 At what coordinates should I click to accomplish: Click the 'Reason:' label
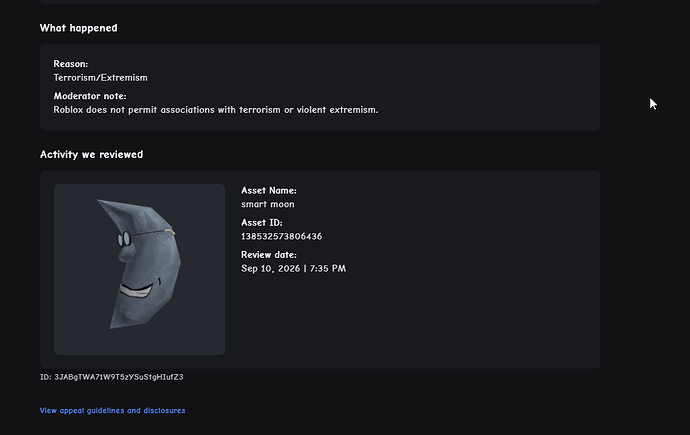(71, 64)
